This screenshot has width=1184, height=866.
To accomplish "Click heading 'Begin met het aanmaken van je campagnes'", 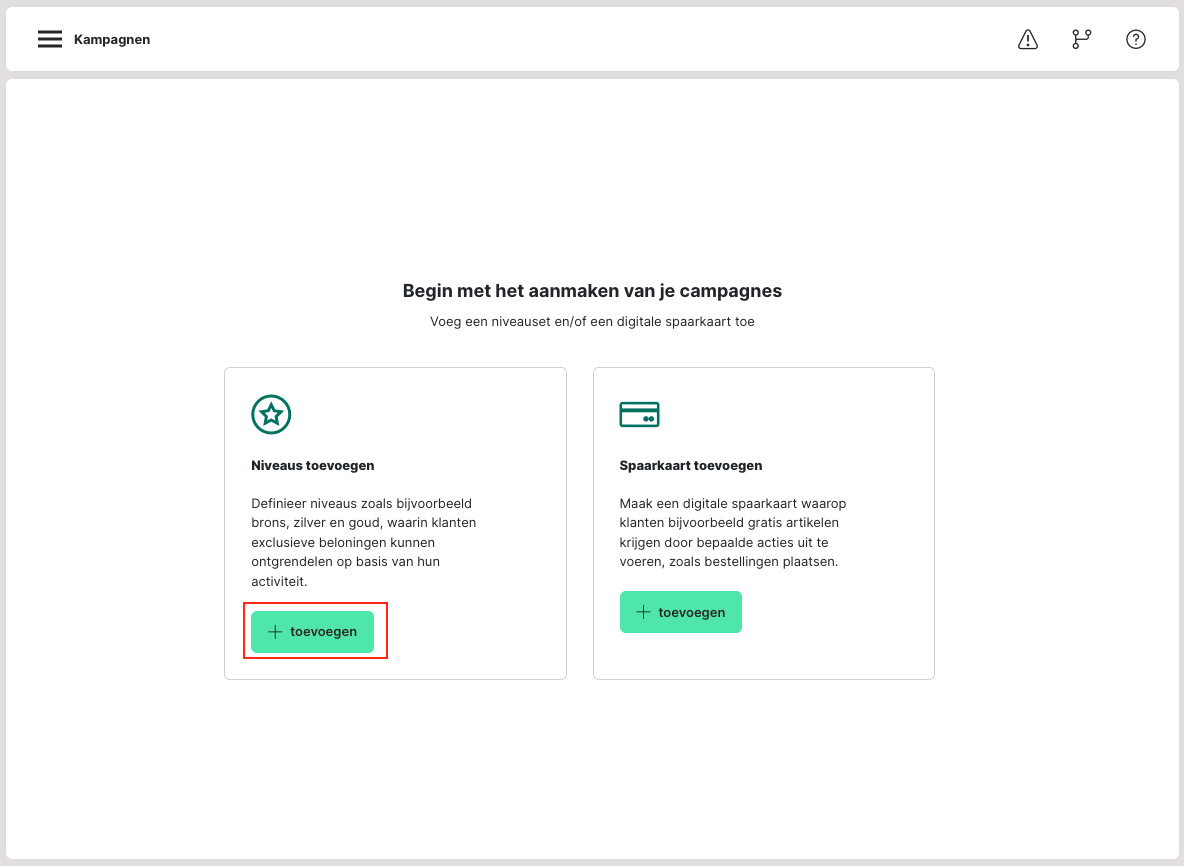I will tap(592, 291).
